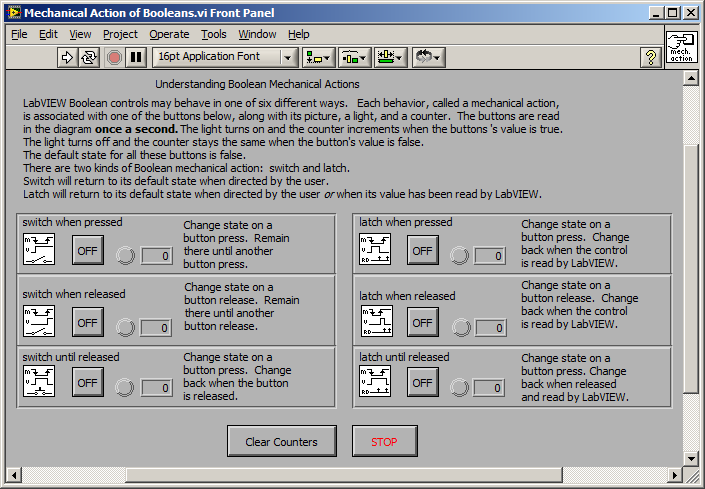The image size is (705, 489).
Task: Click the latch when pressed indicator light
Action: pos(460,256)
